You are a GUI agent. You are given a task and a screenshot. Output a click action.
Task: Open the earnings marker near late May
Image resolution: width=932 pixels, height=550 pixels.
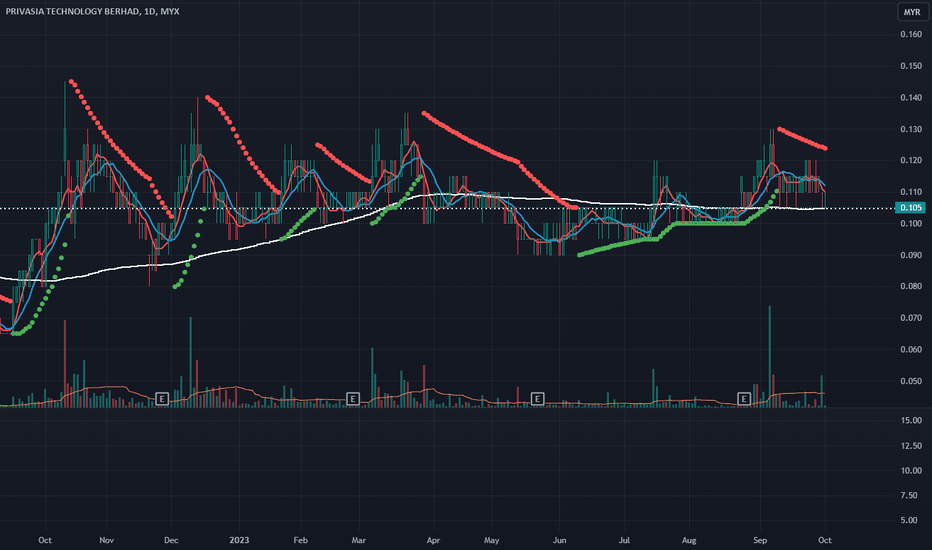coord(537,398)
